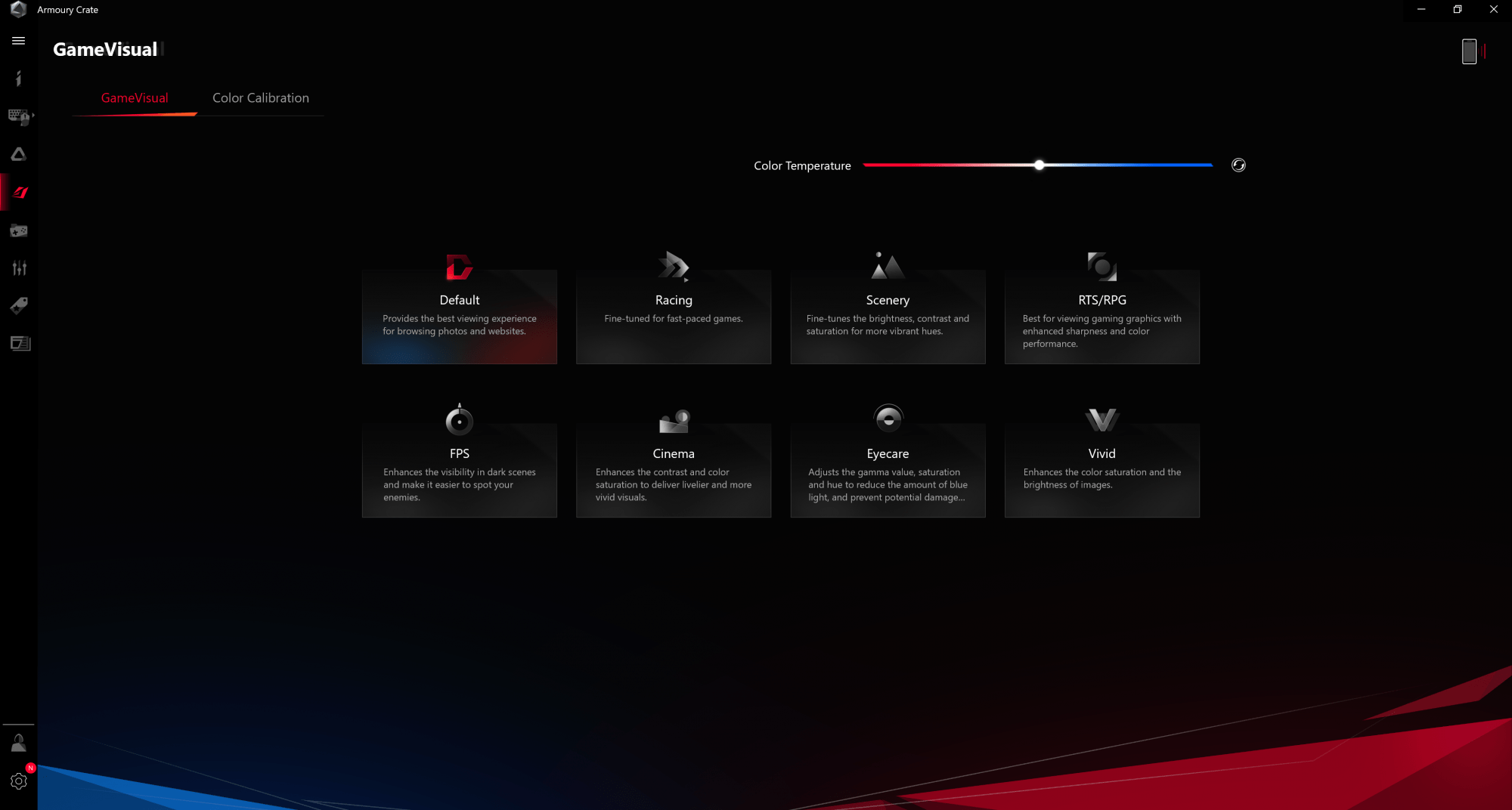1512x810 pixels.
Task: Click the device status icon top right
Action: click(x=1469, y=51)
